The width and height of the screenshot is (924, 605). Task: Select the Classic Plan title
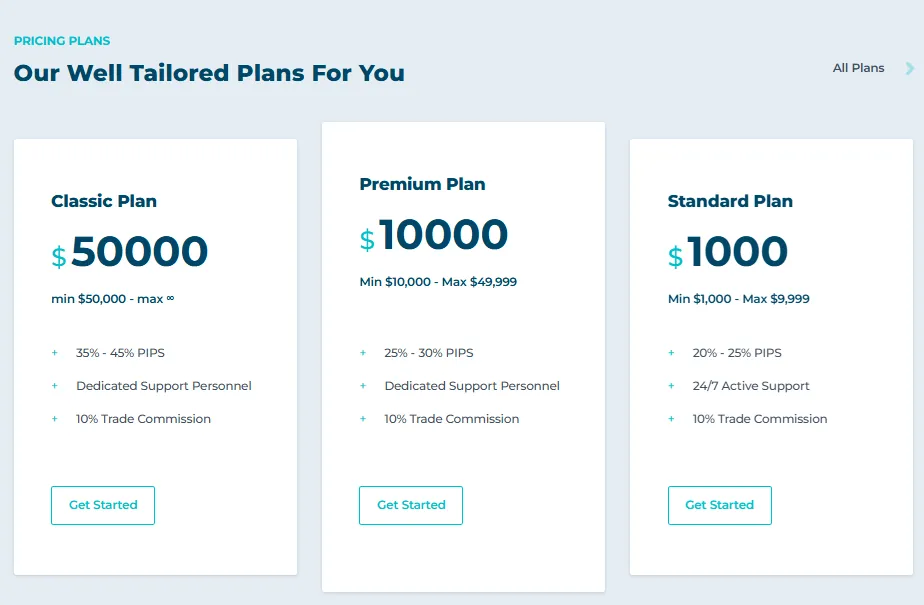[x=104, y=201]
